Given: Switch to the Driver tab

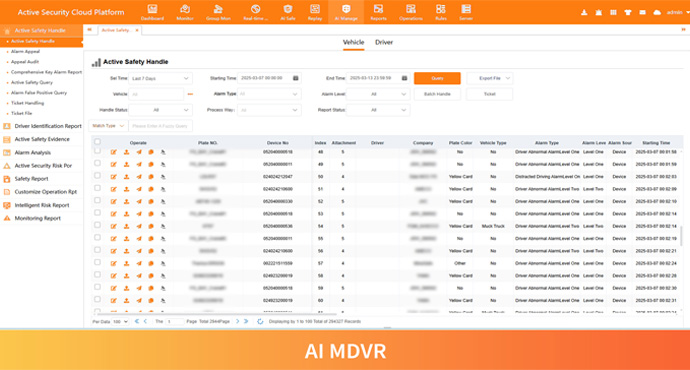Looking at the screenshot, I should pyautogui.click(x=384, y=42).
